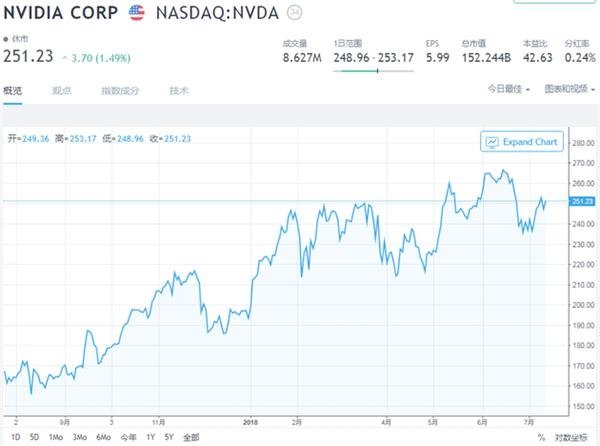The image size is (600, 446).
Task: Click the US flag icon beside NVIDIA CORP
Action: 137,13
